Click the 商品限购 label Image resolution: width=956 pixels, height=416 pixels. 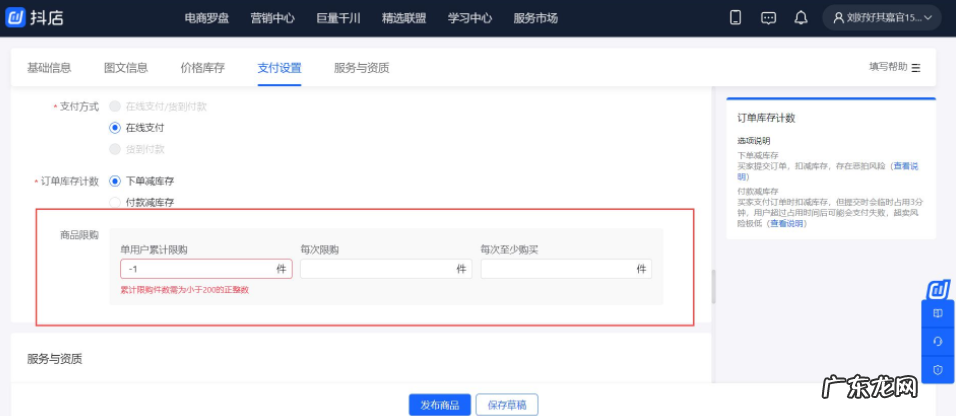79,235
